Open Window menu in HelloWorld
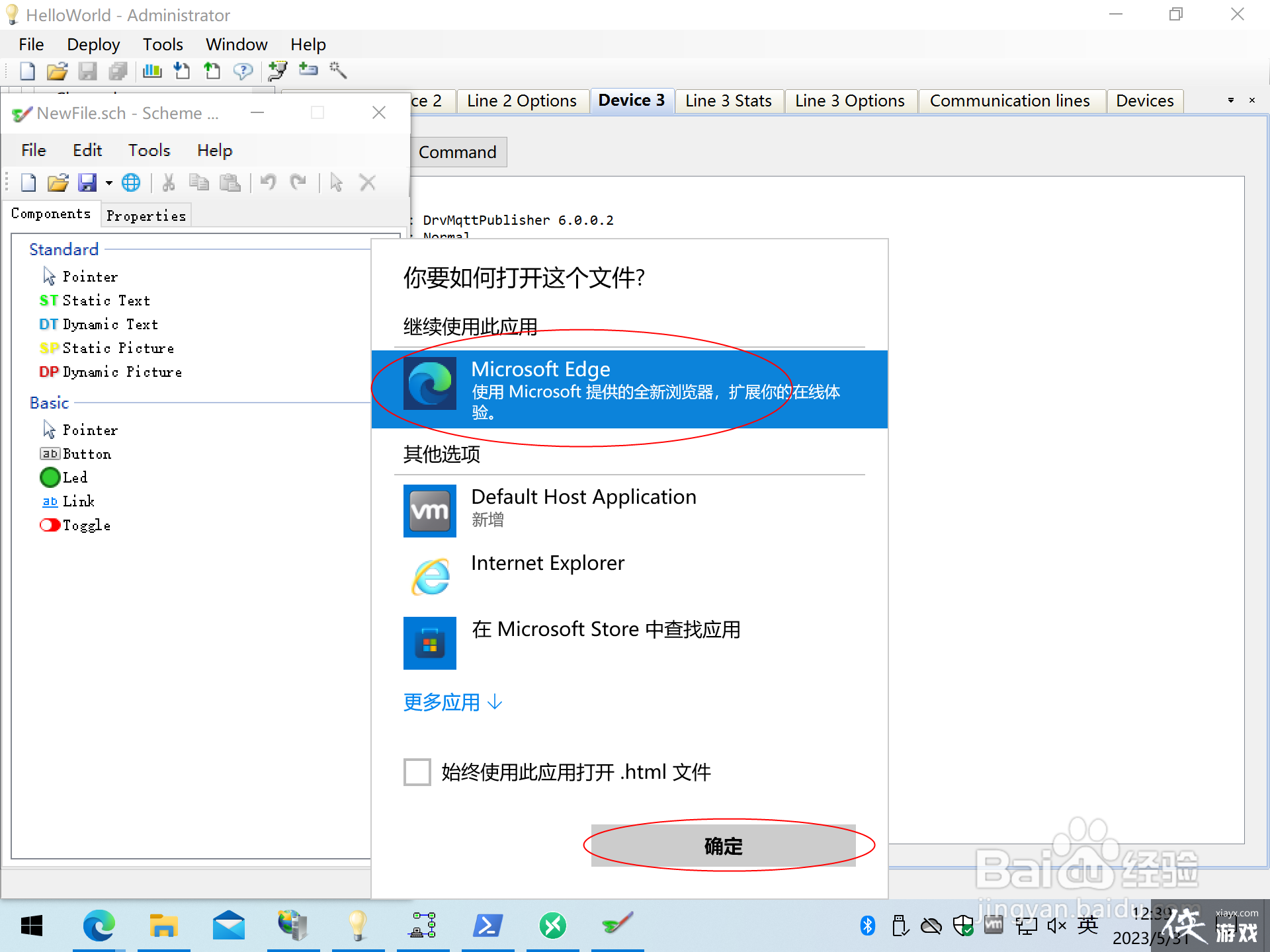Screen dimensions: 1270x952 tap(236, 44)
